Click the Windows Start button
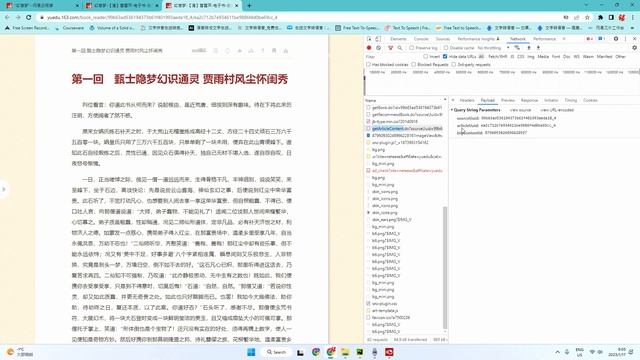 [x=251, y=352]
